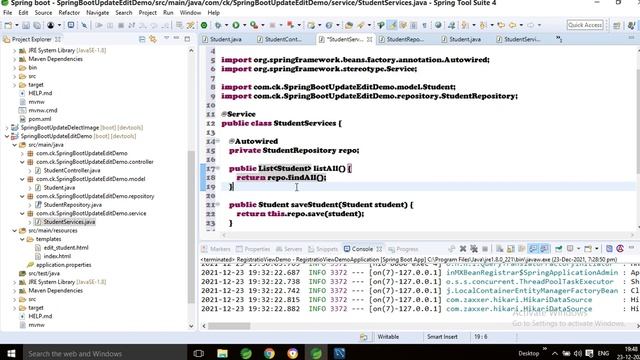640x360 pixels.
Task: Click Collapse All in Project Explorer
Action: coord(142,39)
